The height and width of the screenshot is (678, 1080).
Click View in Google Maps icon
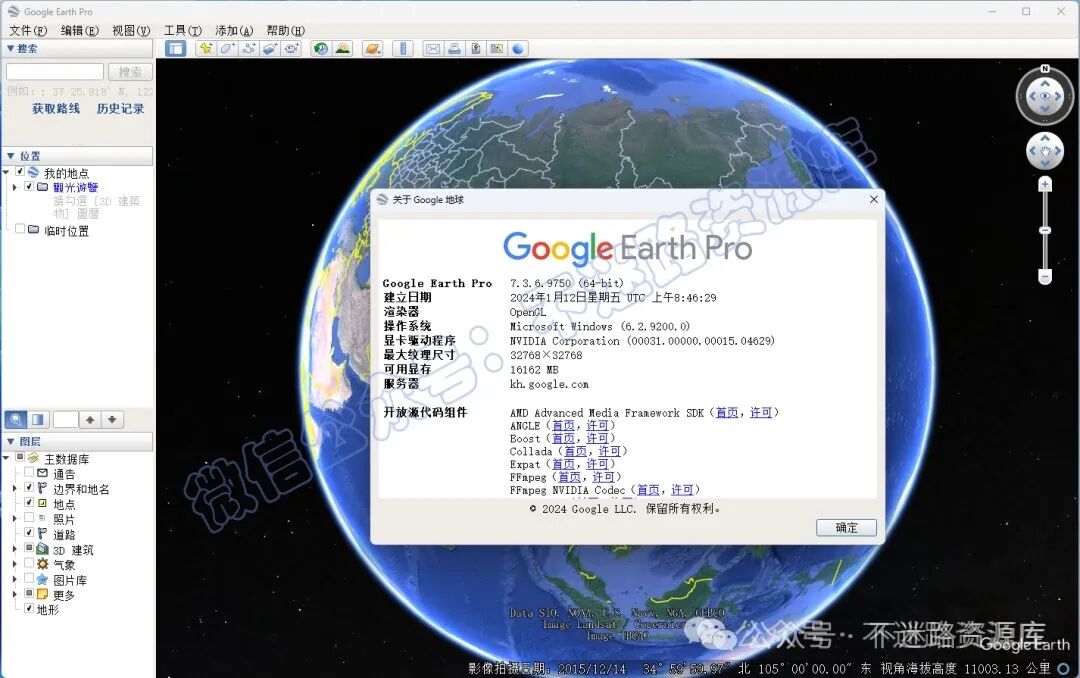point(497,48)
